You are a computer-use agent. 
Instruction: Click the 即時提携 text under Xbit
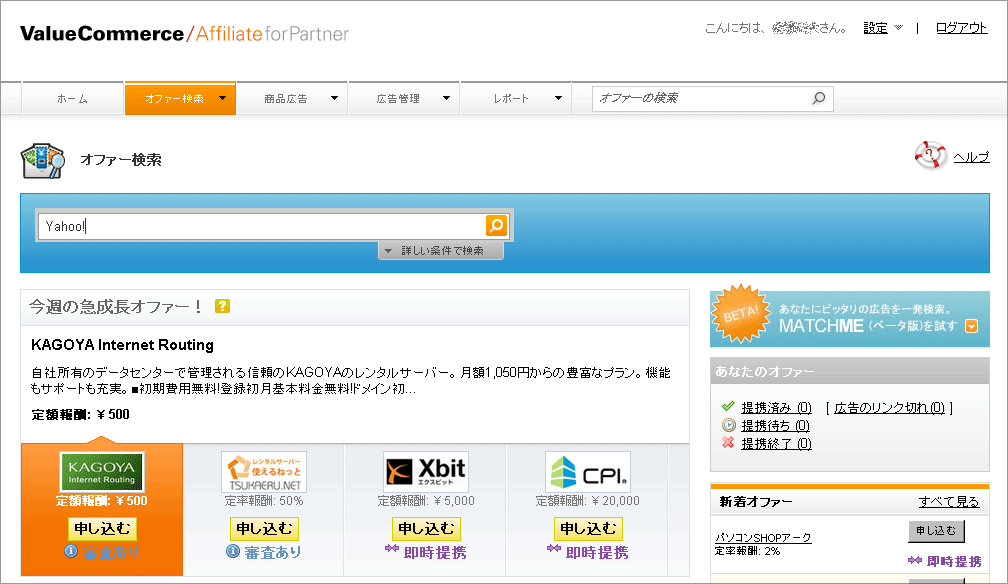[x=435, y=552]
